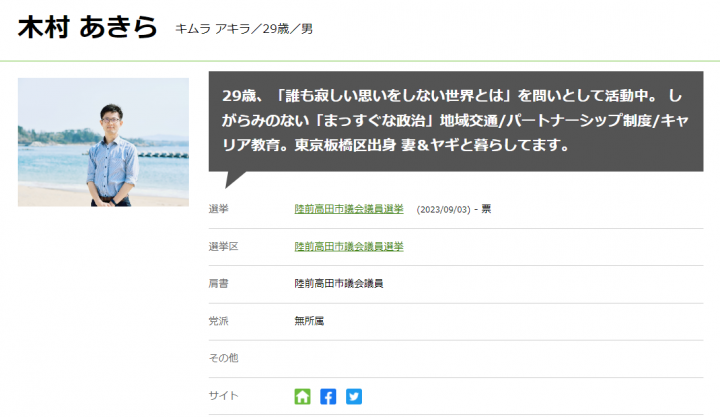Click the その他 row label
Viewport: 720px width, 417px height.
[x=223, y=358]
